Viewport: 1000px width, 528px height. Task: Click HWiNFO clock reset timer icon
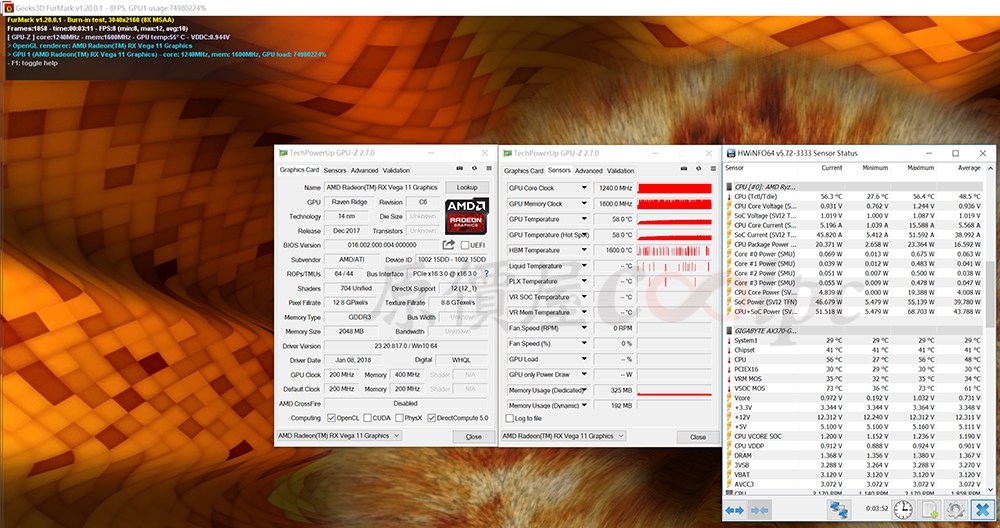[x=902, y=510]
